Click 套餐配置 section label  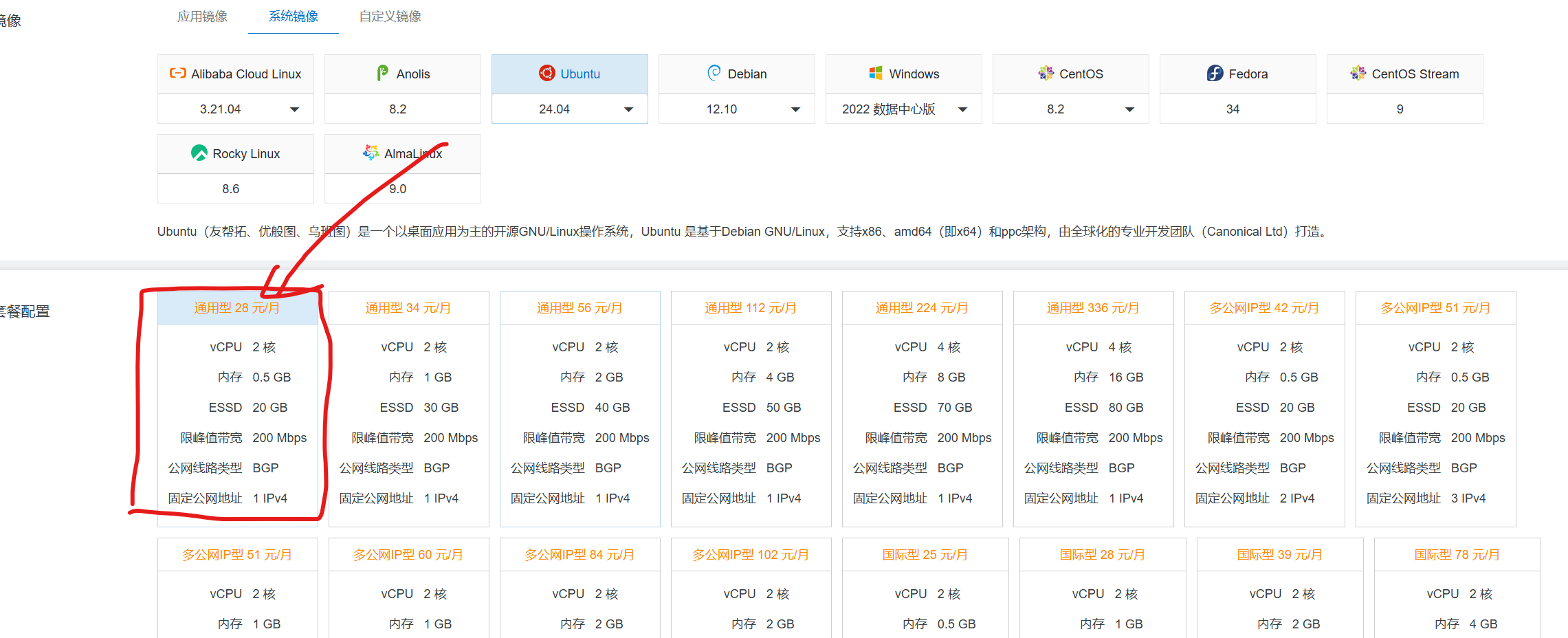point(25,311)
